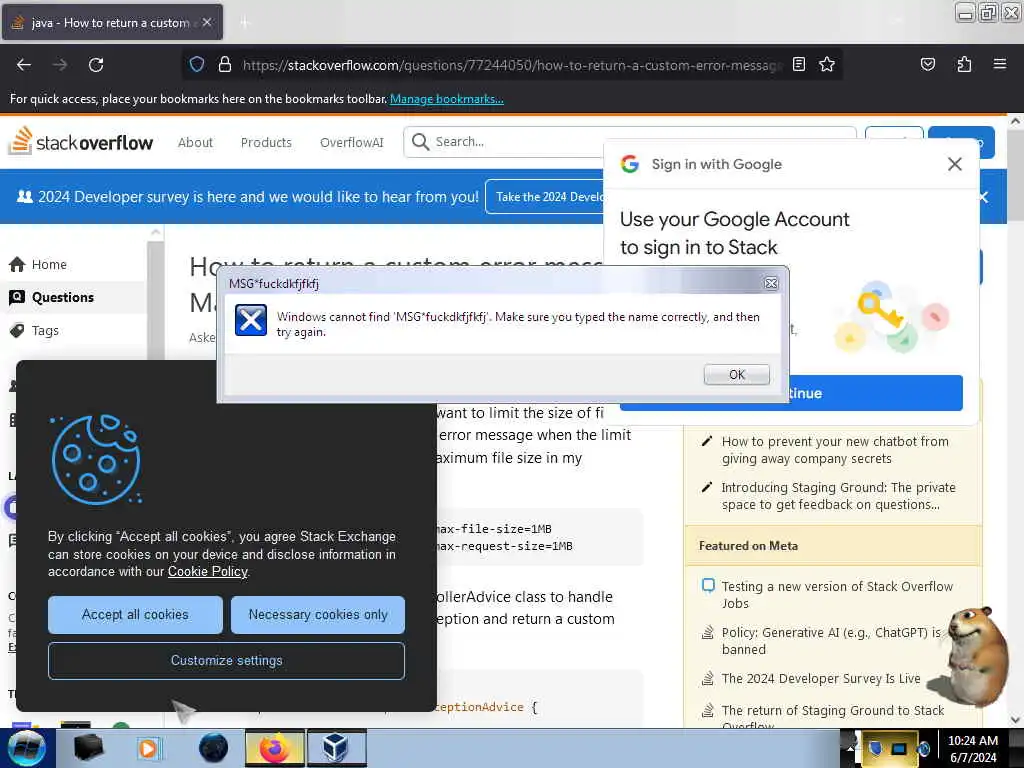Click the Firefox back arrow
Screen dimensions: 1024x768
click(x=24, y=65)
